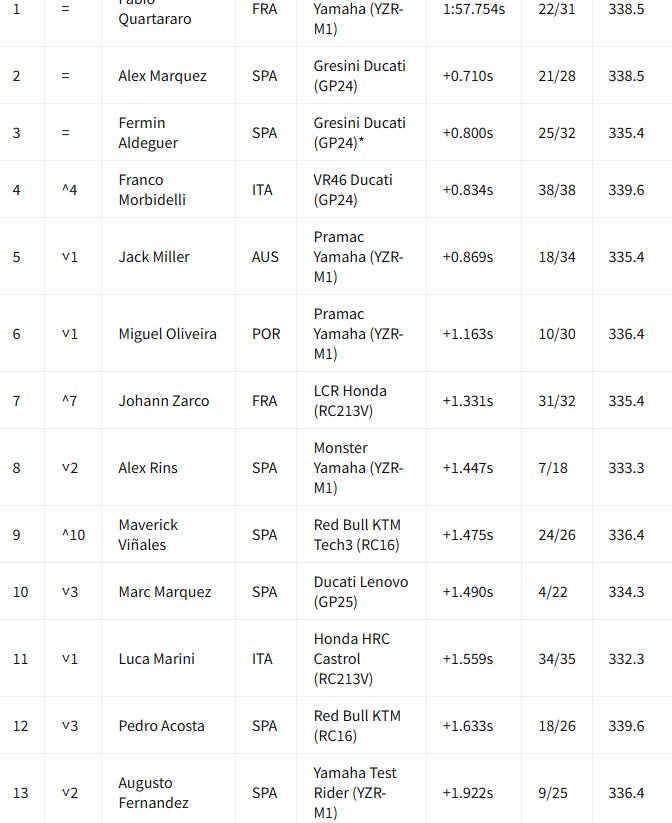Click the VR46 Ducati (GP24) team cell
The width and height of the screenshot is (672, 823).
click(x=353, y=190)
